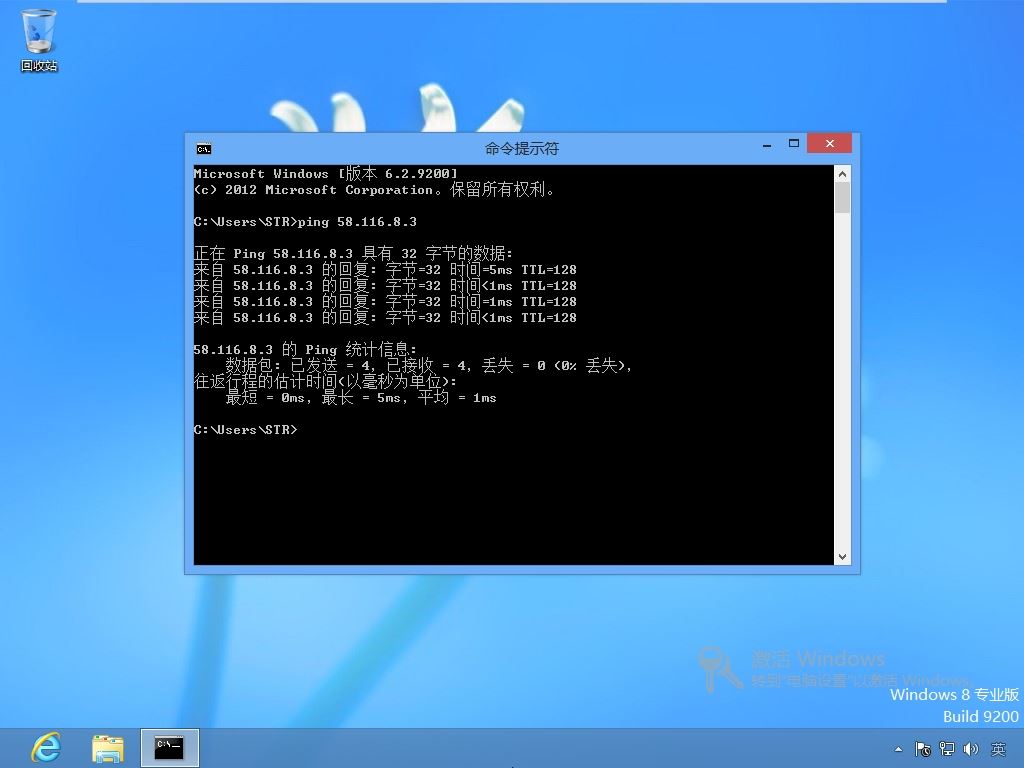Click the '正在 Ping 58.116.8.3 具有 32 字节的数据' line
The image size is (1024, 768).
pyautogui.click(x=353, y=253)
